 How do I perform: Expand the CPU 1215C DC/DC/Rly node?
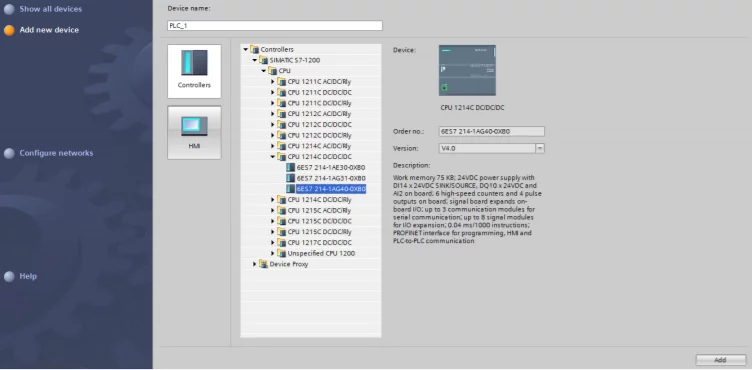click(x=273, y=232)
